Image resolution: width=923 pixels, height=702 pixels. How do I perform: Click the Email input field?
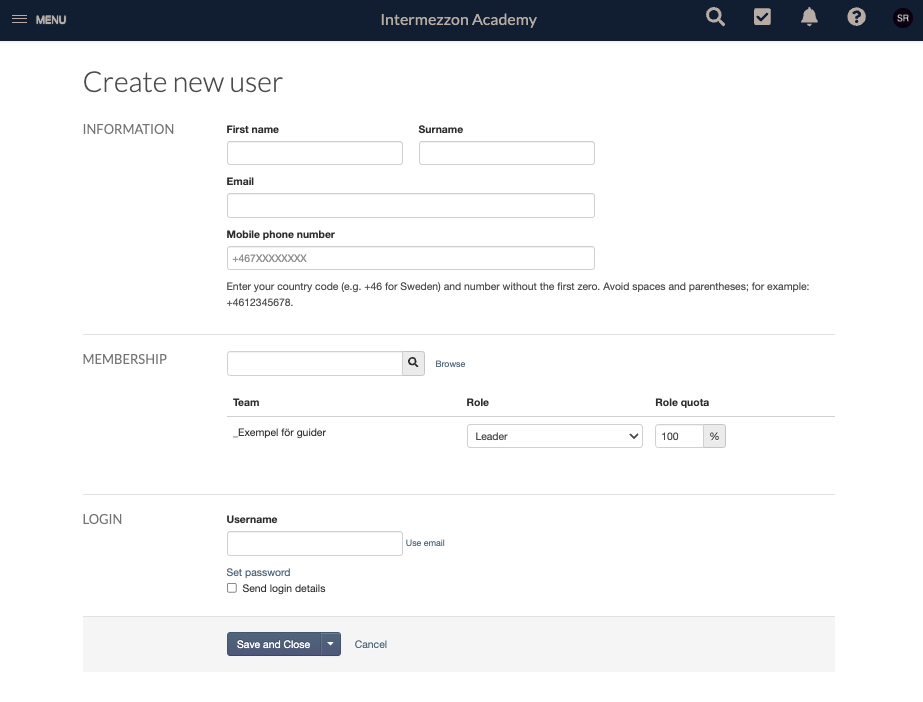(411, 205)
